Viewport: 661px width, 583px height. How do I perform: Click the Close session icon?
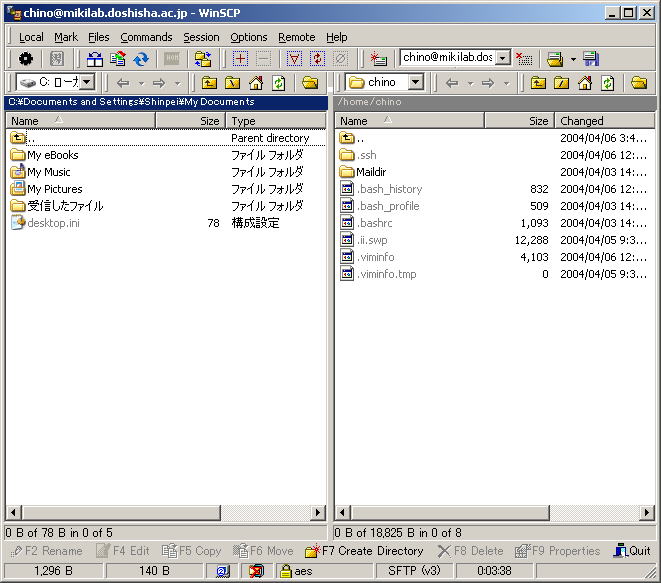click(524, 59)
